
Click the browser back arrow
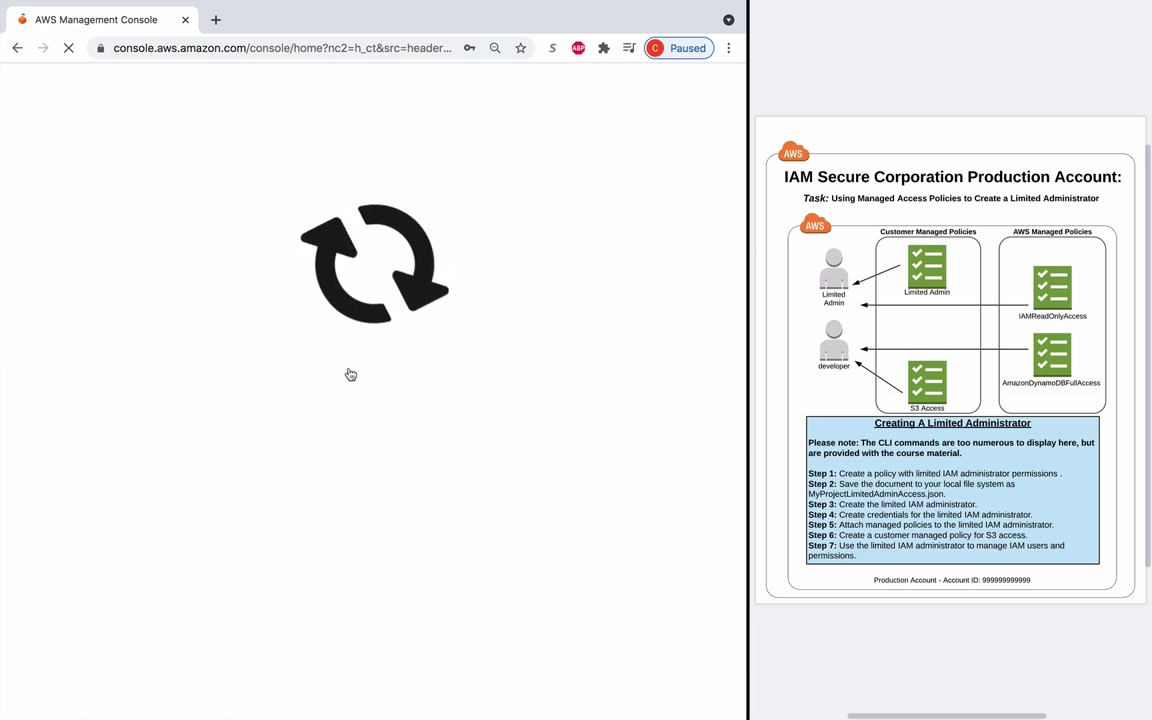pos(18,48)
